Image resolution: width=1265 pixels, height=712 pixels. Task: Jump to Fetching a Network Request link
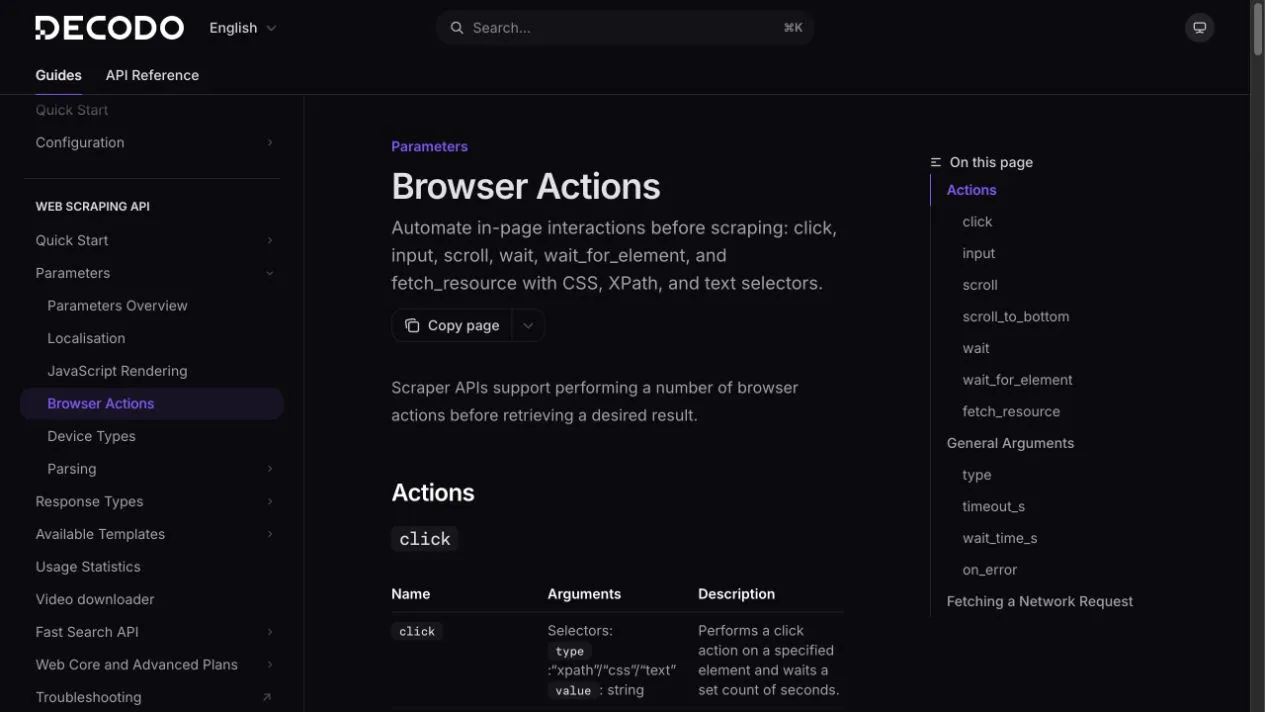(x=1039, y=602)
